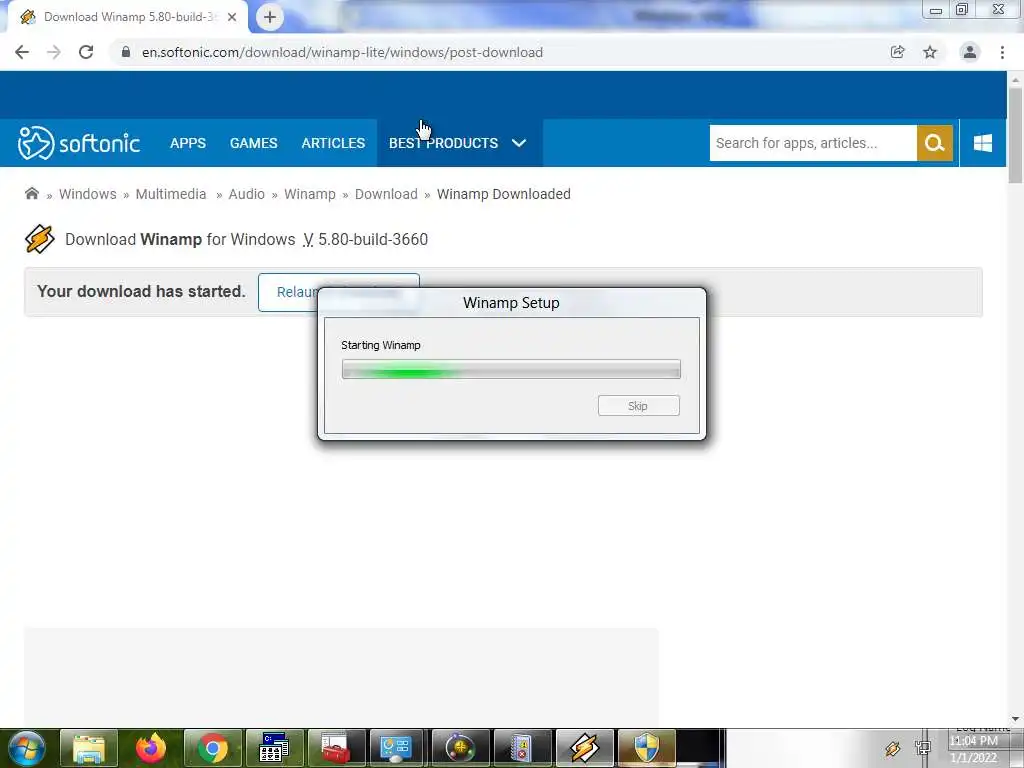This screenshot has width=1024, height=768.
Task: Open the APPS menu
Action: (188, 143)
